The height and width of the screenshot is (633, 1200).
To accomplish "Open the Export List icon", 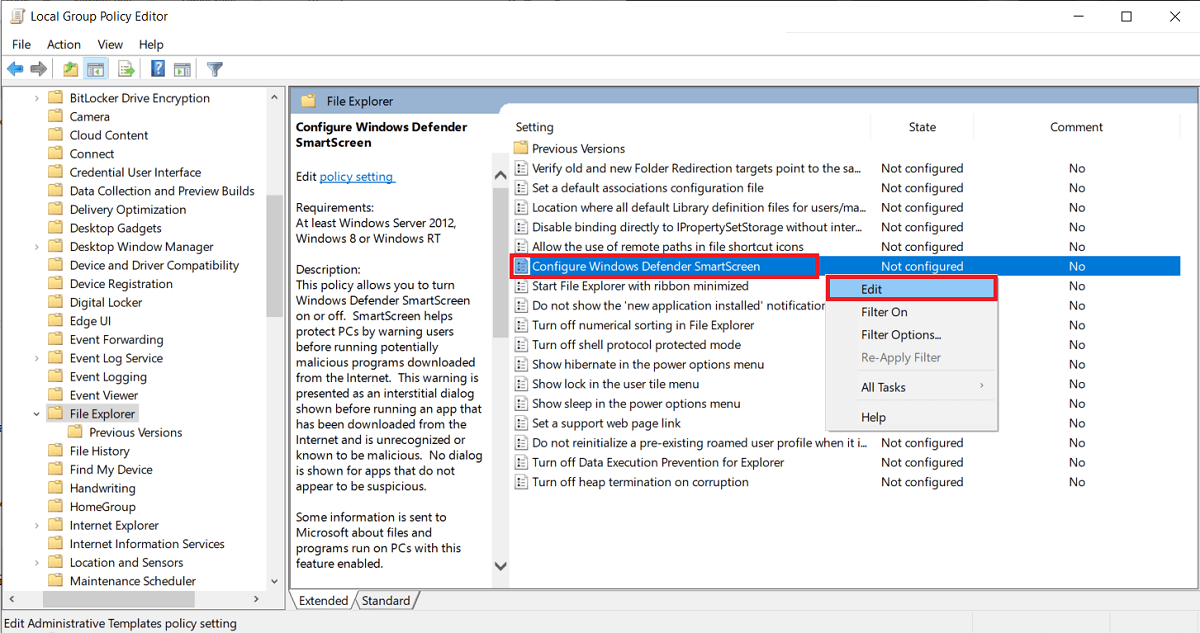I will 125,68.
